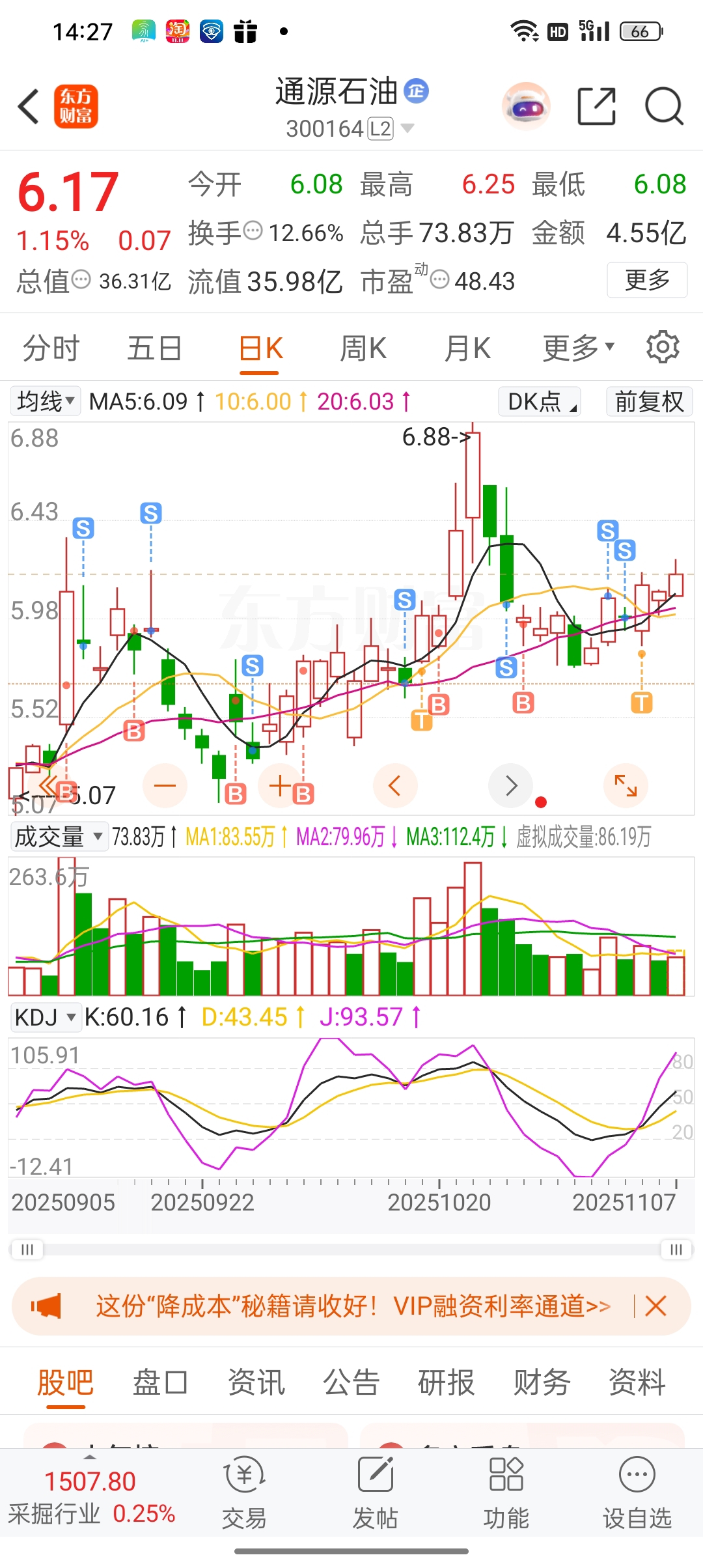Tap the 市盈 info circle icon
This screenshot has width=703, height=1568.
(x=440, y=280)
